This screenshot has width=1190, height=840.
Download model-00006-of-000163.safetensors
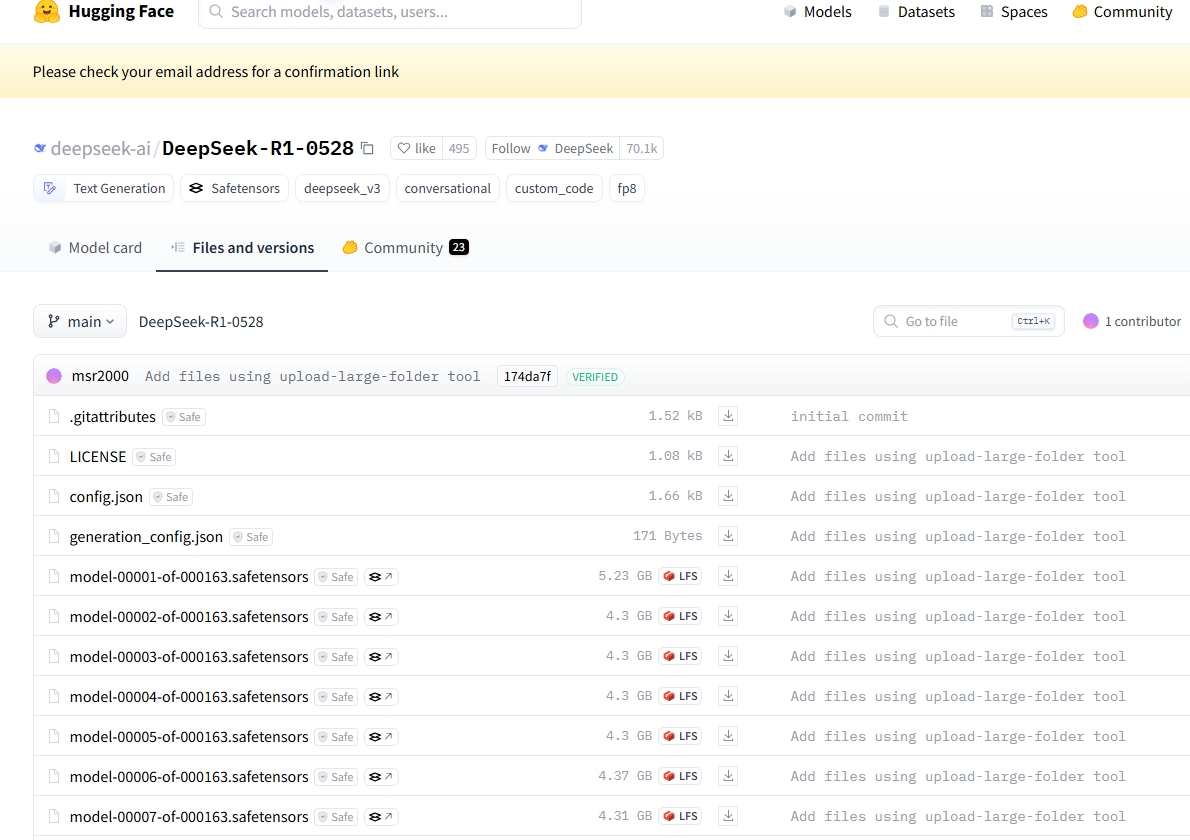click(728, 776)
